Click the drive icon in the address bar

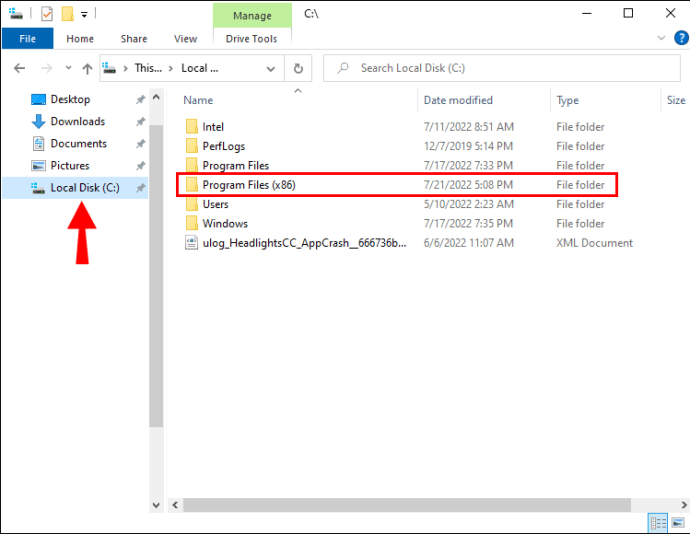(x=109, y=68)
